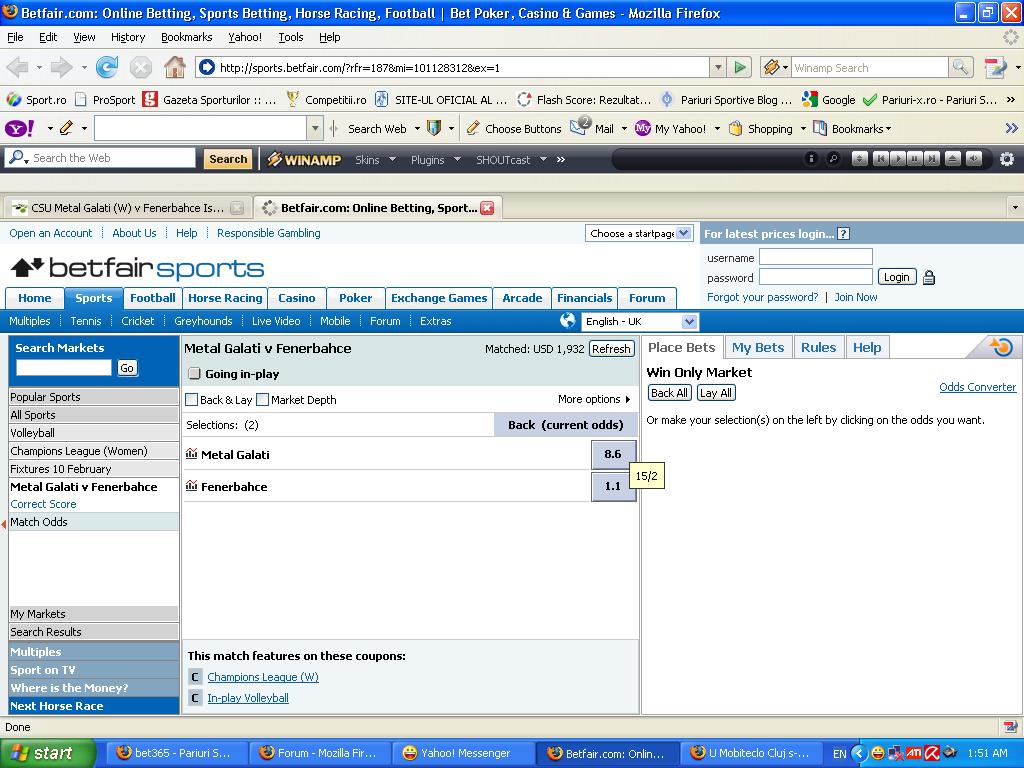1024x768 pixels.
Task: Open the Tools menu
Action: [291, 37]
